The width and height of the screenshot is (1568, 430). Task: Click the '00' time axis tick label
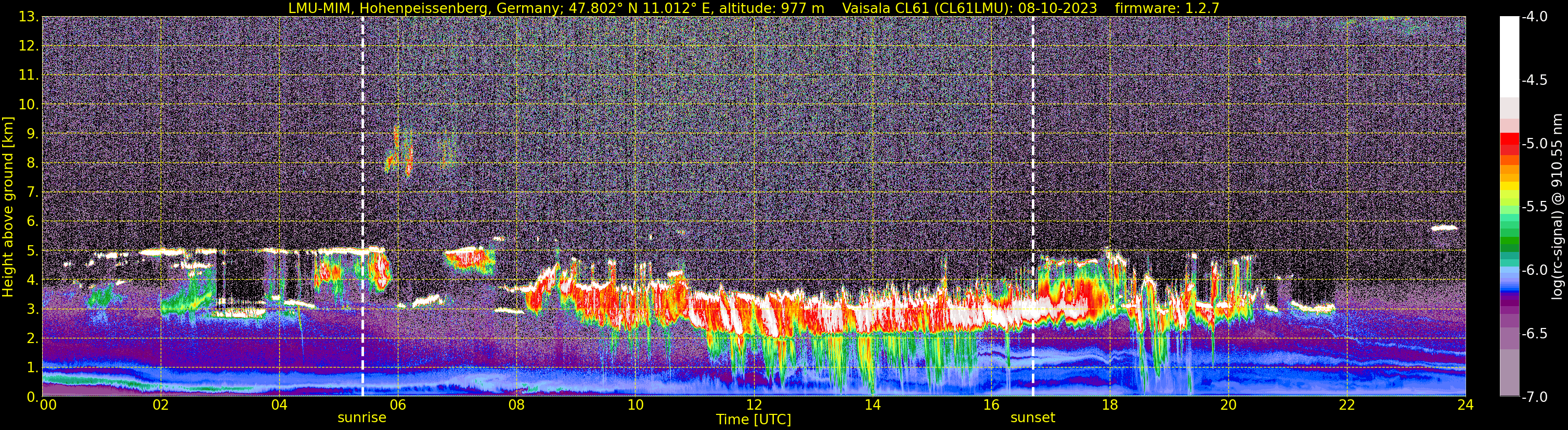tap(47, 405)
